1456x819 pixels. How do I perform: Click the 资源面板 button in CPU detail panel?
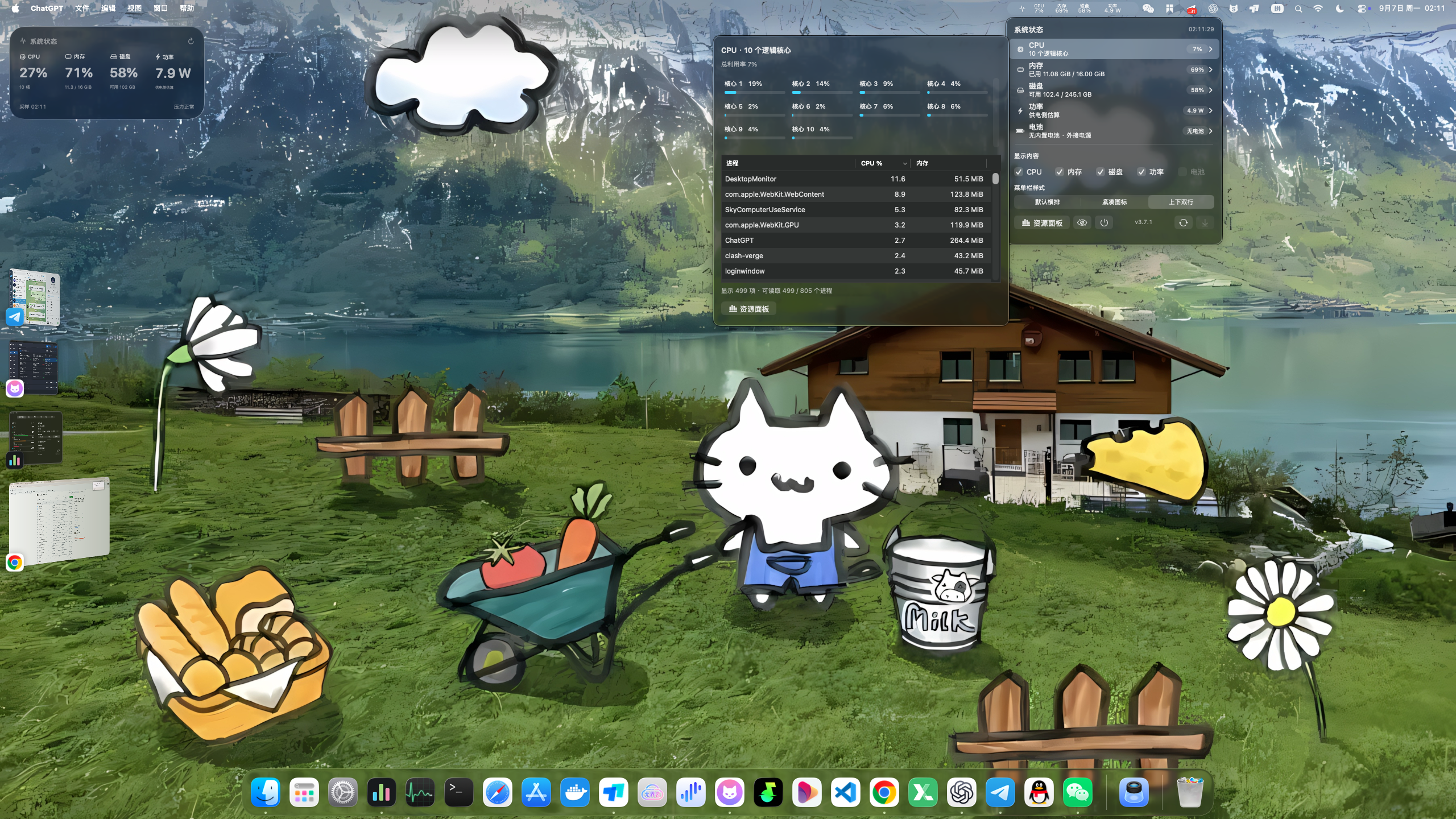tap(748, 309)
